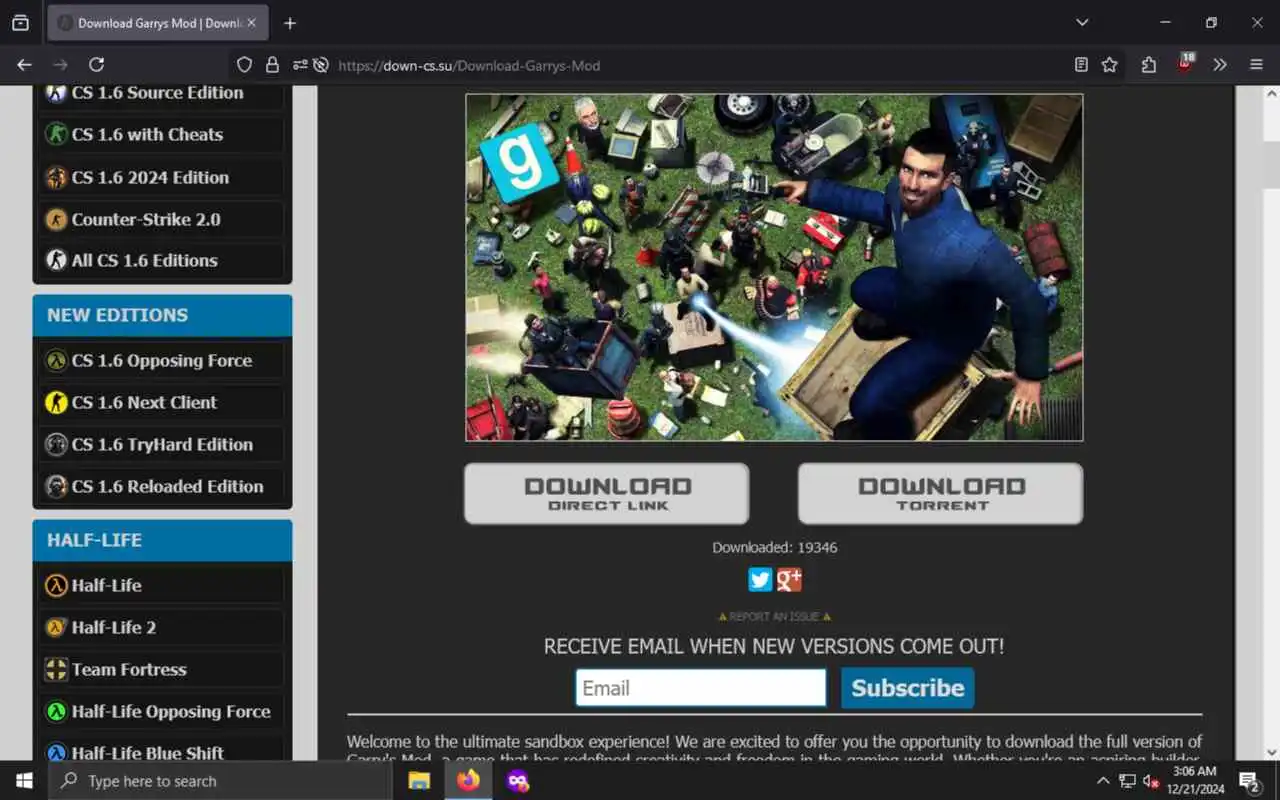The image size is (1280, 800).
Task: Share page via Google Plus icon
Action: coord(789,580)
